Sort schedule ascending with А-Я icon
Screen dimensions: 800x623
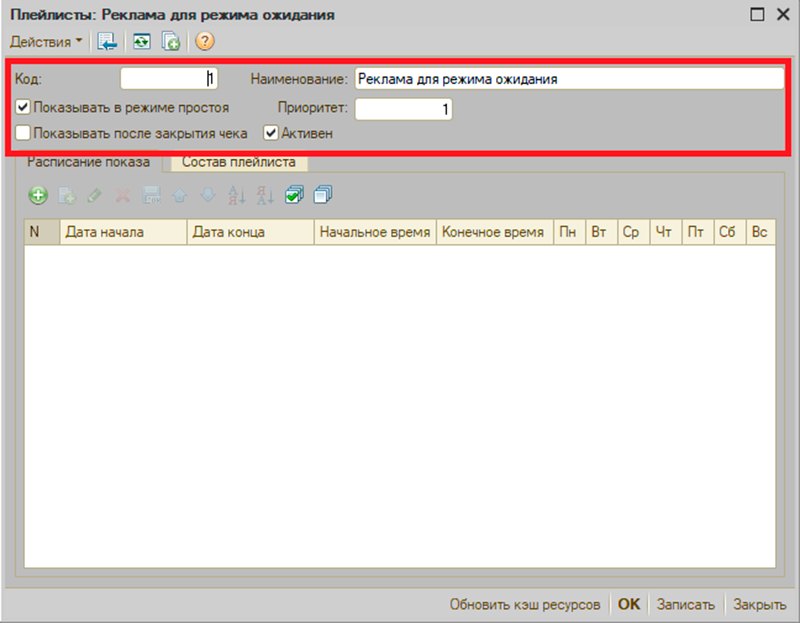coord(237,195)
